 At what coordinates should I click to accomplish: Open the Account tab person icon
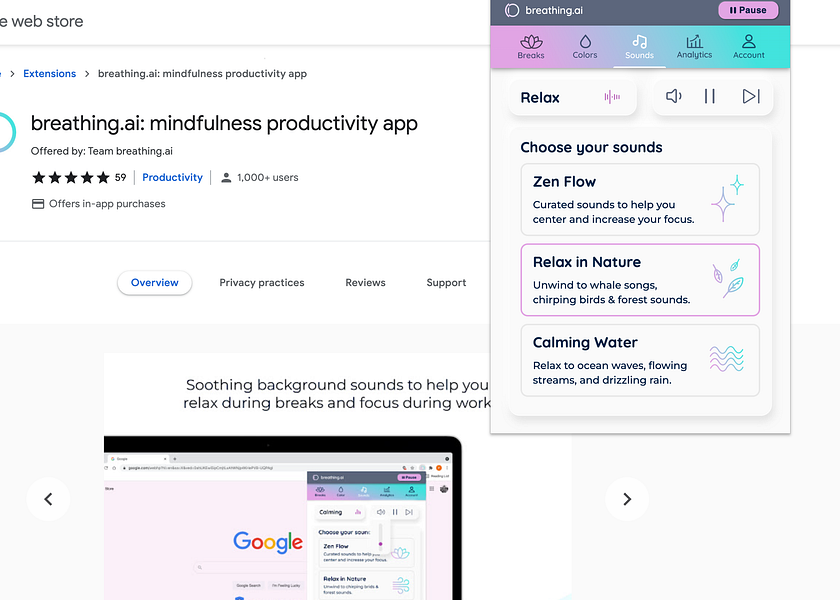coord(748,41)
